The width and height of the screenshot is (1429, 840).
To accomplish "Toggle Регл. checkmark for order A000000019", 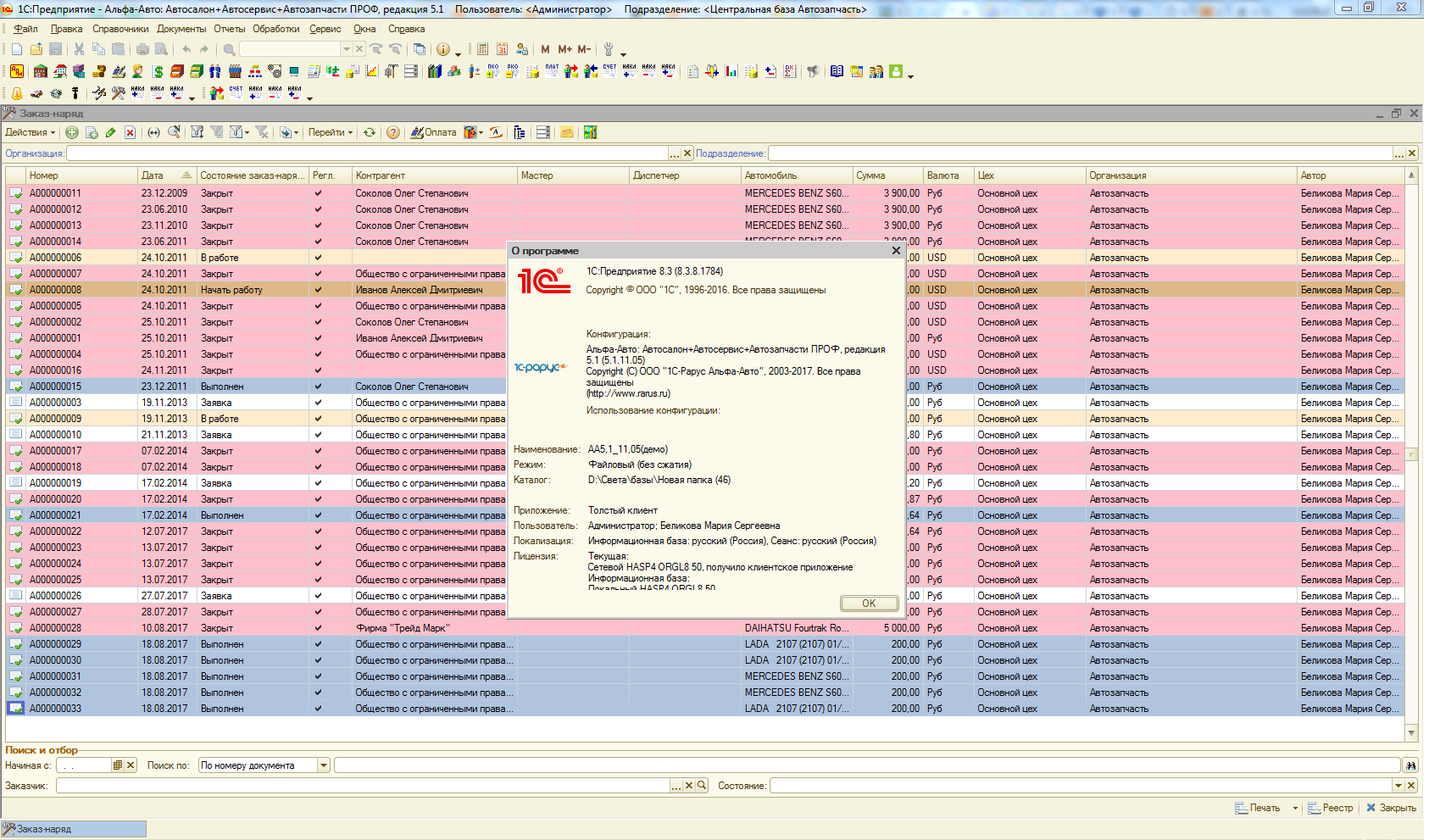I will [318, 483].
